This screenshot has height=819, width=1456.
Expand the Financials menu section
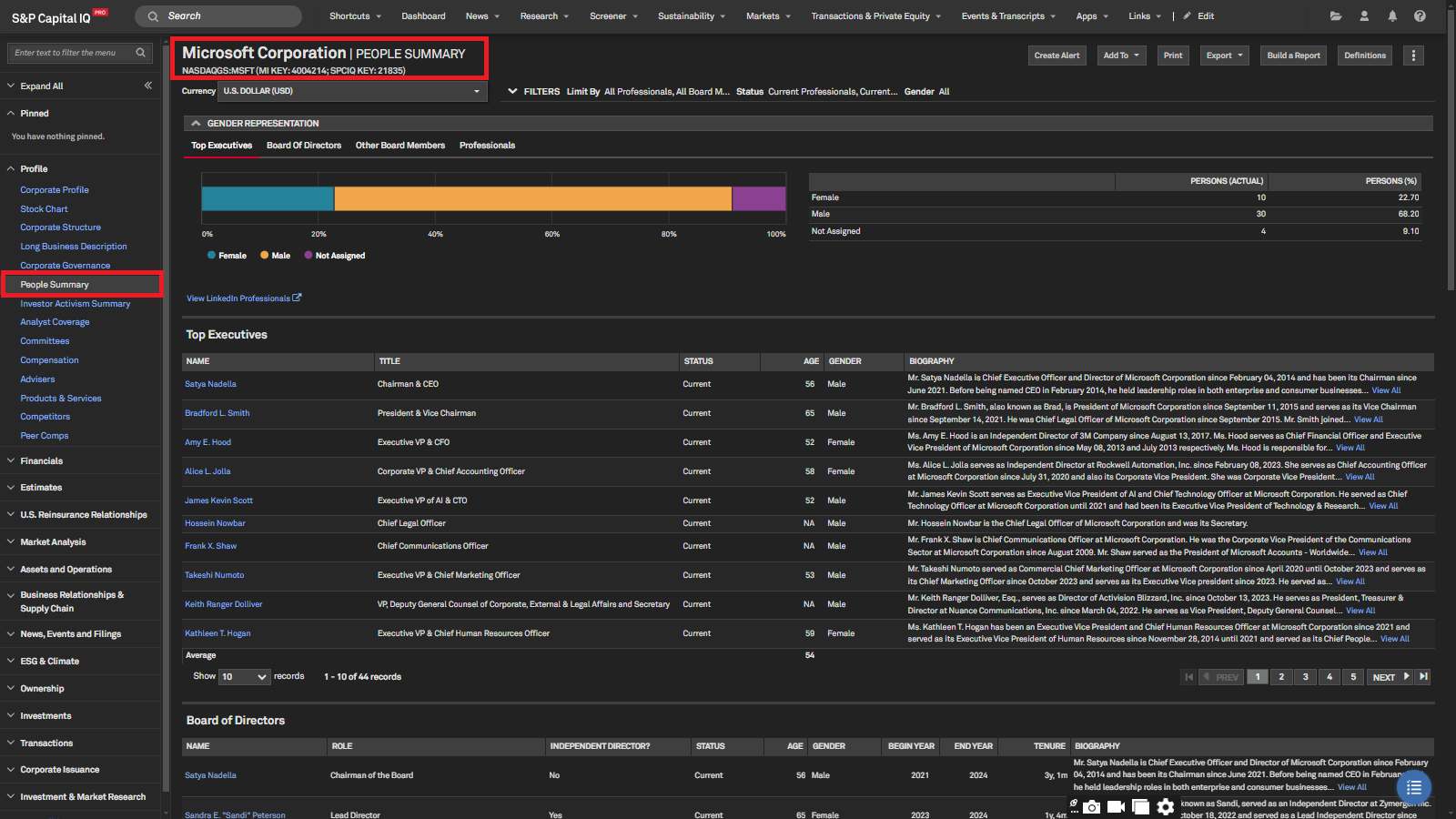tap(42, 461)
